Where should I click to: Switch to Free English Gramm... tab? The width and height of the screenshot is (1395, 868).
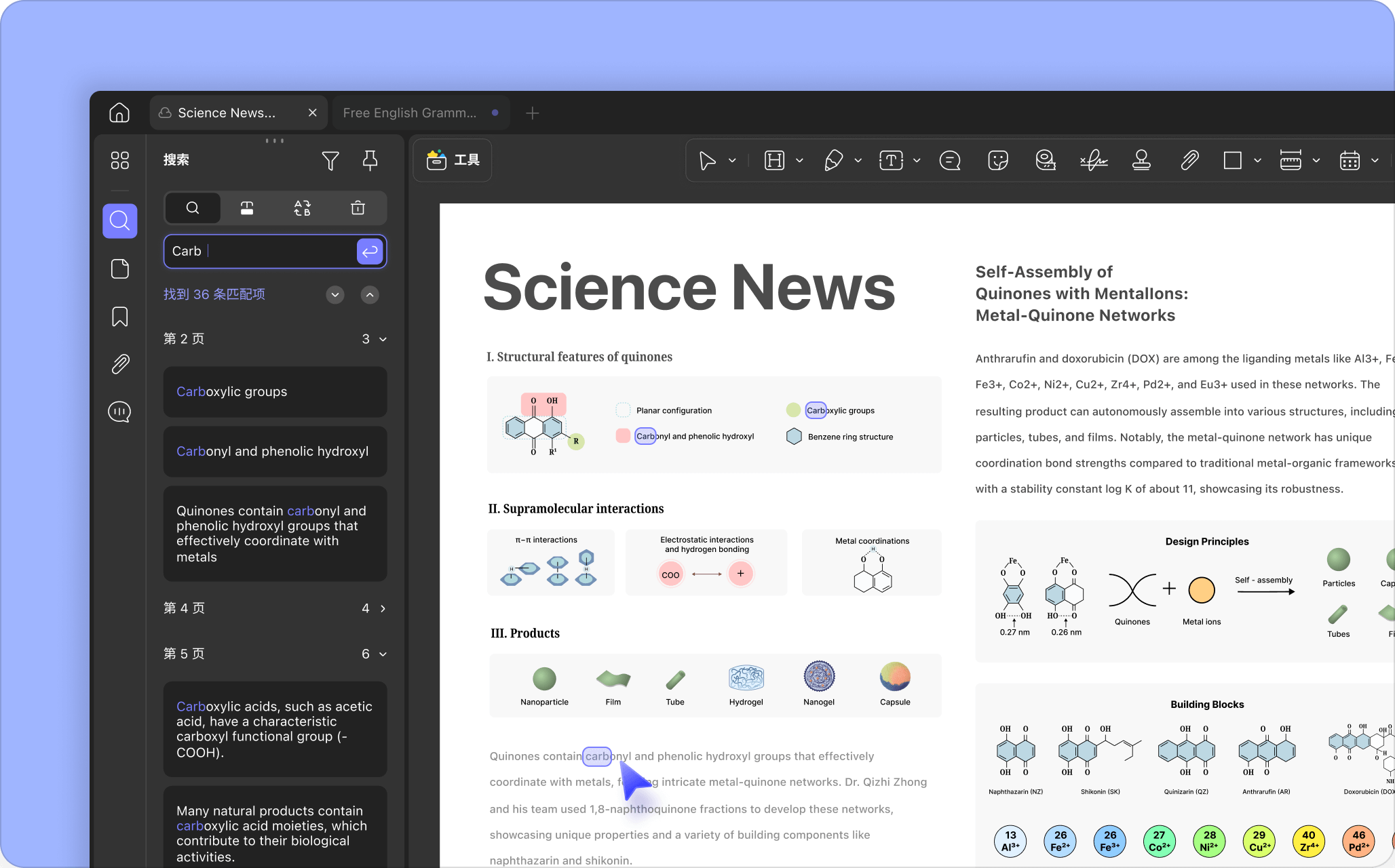[410, 113]
